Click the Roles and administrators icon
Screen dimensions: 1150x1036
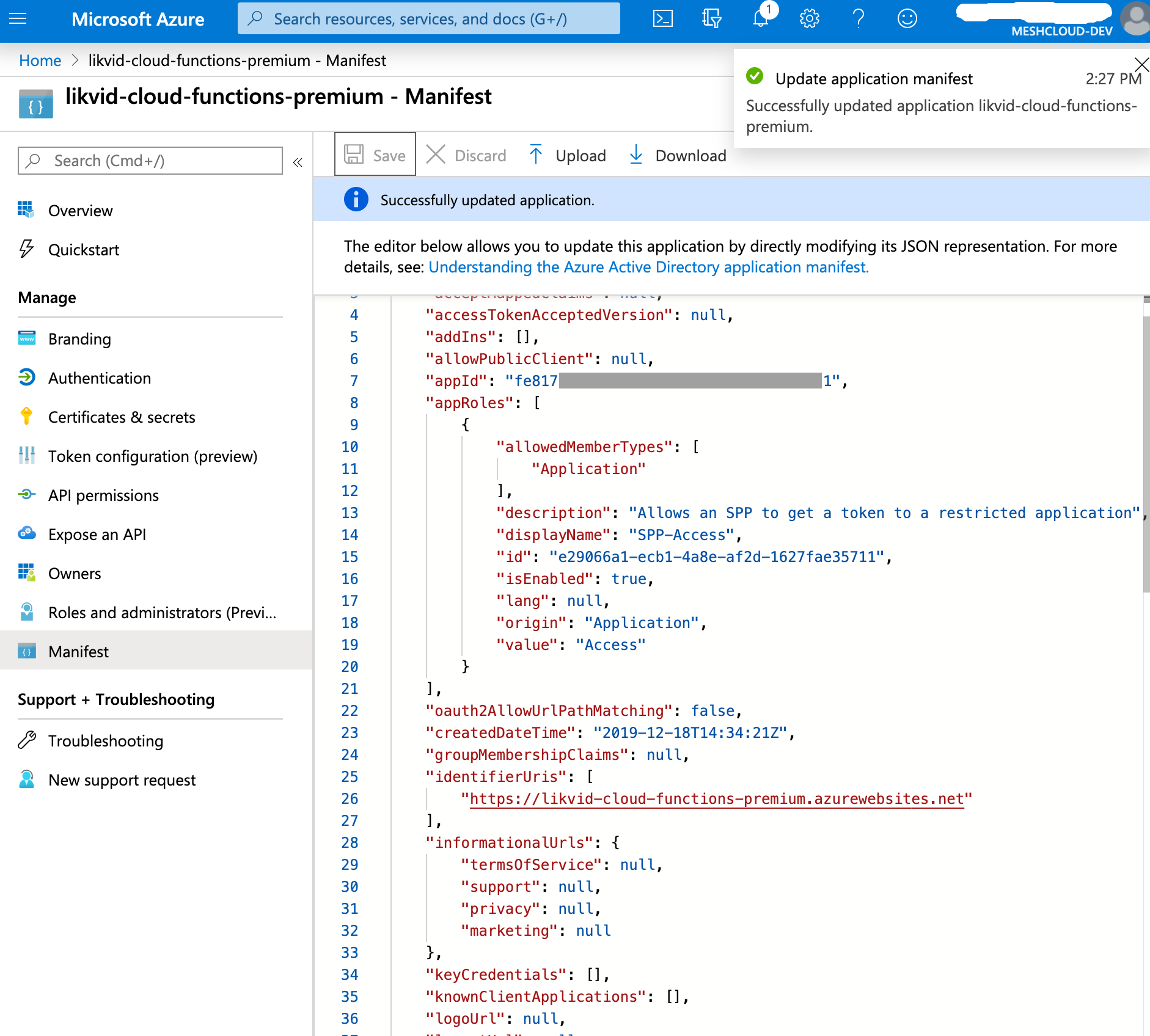pos(26,611)
